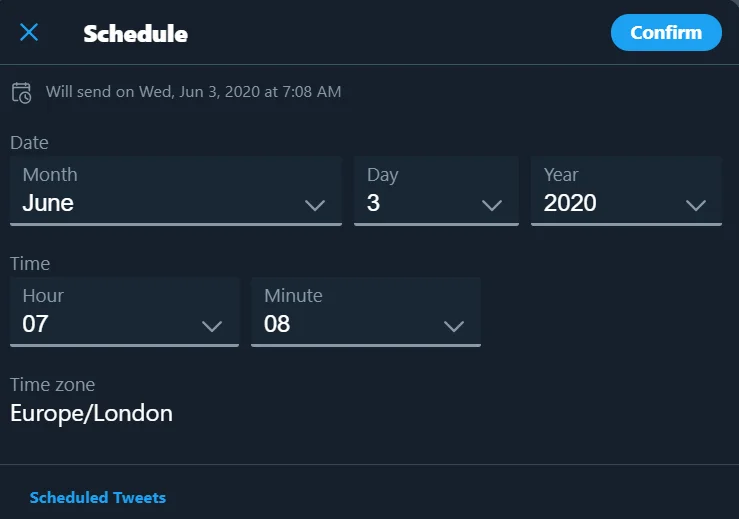The image size is (739, 519).
Task: Click the "Will send on" summary text
Action: click(x=193, y=92)
